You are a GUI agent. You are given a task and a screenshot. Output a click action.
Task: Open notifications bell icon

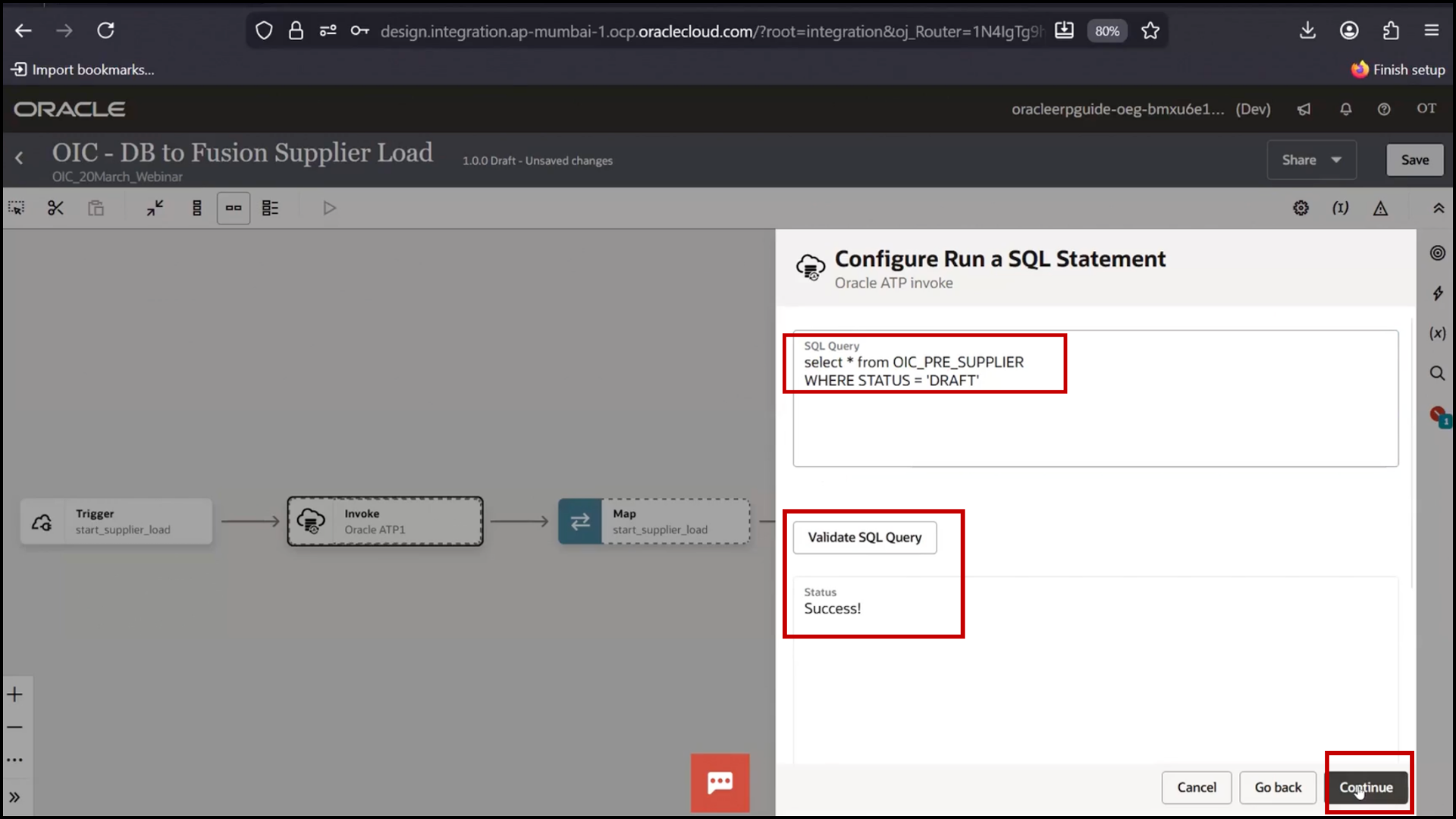[x=1346, y=109]
